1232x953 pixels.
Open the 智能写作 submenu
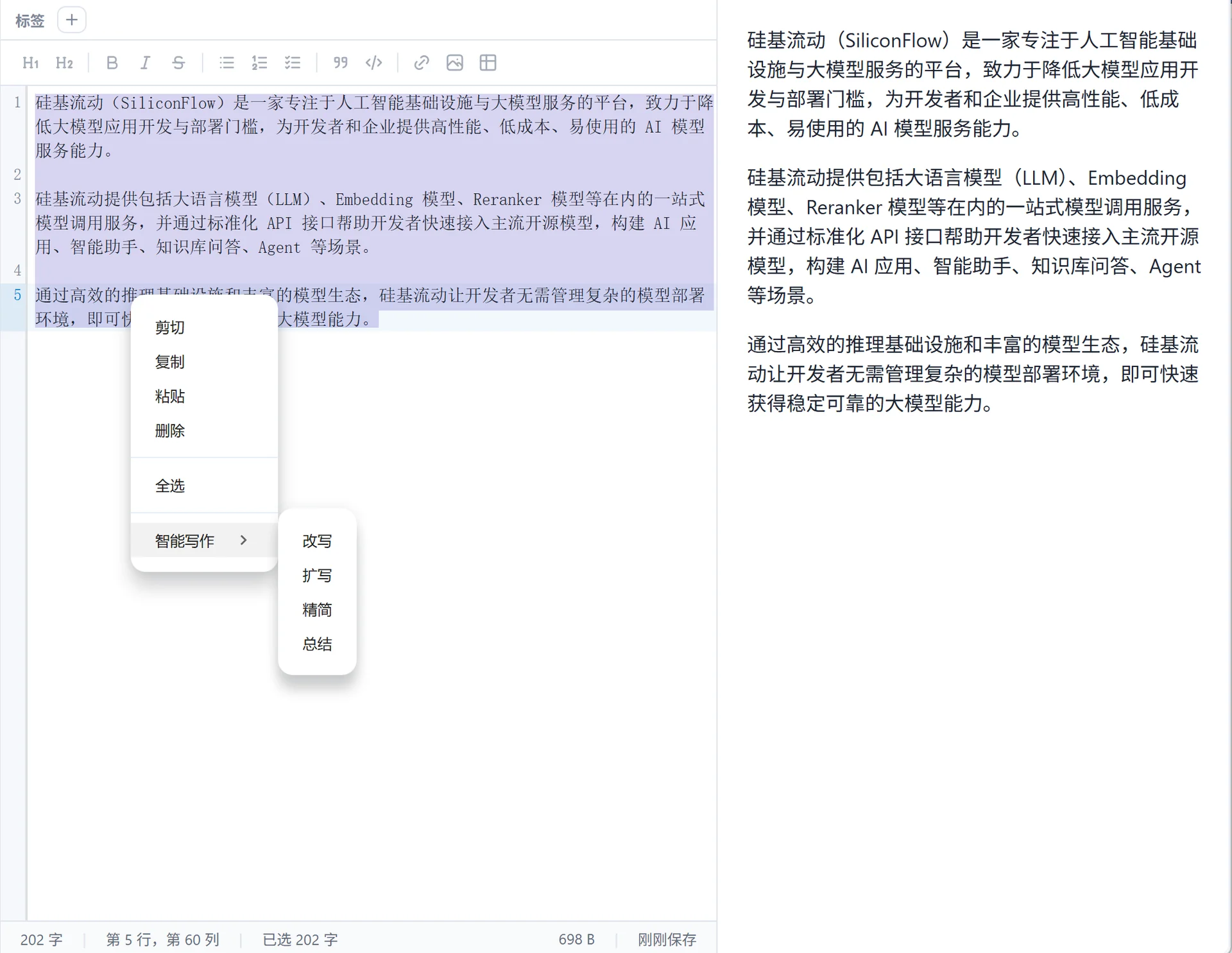click(204, 540)
